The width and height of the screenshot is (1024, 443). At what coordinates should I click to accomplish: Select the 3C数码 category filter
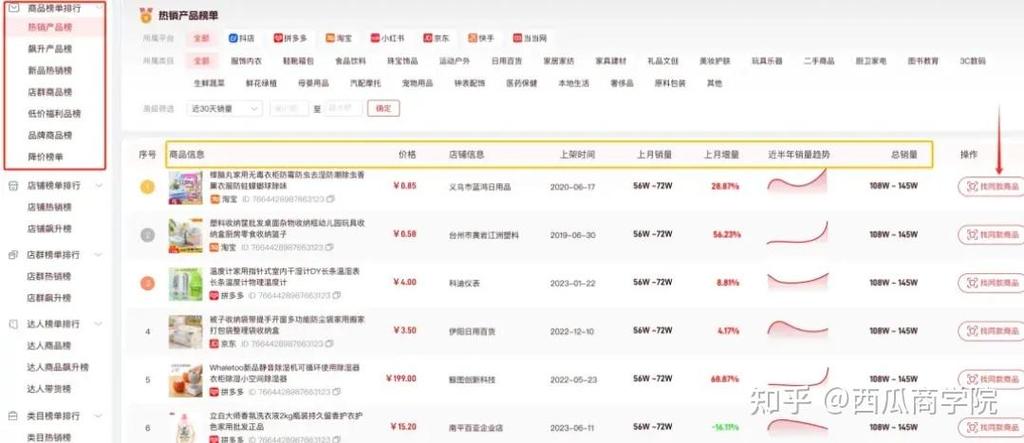(x=972, y=61)
